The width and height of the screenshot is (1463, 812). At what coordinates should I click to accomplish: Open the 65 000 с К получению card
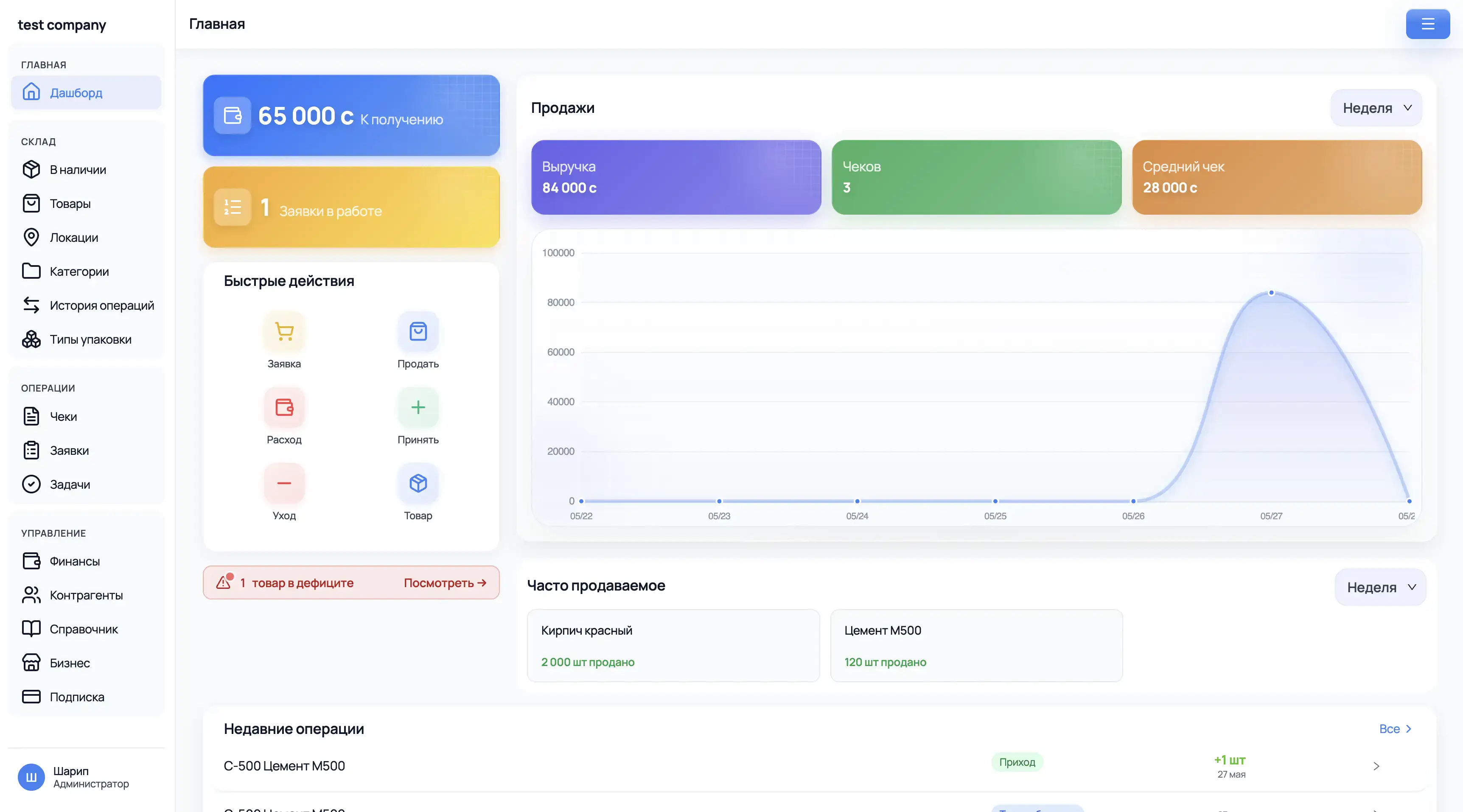[352, 115]
